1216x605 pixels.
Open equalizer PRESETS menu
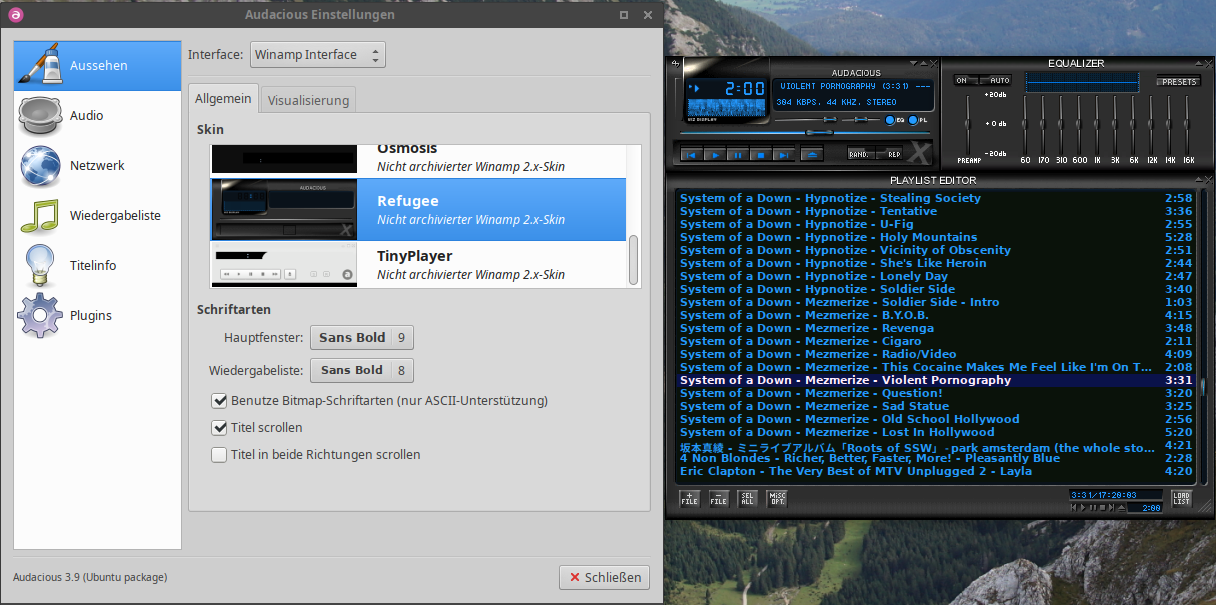coord(1179,81)
